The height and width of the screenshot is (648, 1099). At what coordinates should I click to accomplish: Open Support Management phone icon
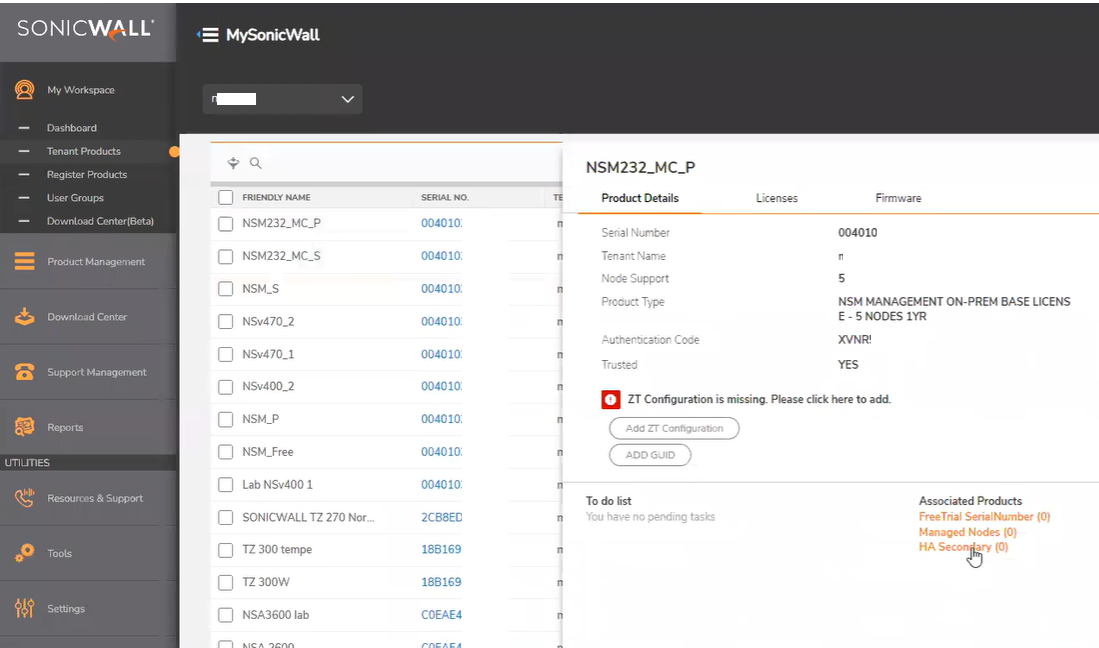point(25,372)
